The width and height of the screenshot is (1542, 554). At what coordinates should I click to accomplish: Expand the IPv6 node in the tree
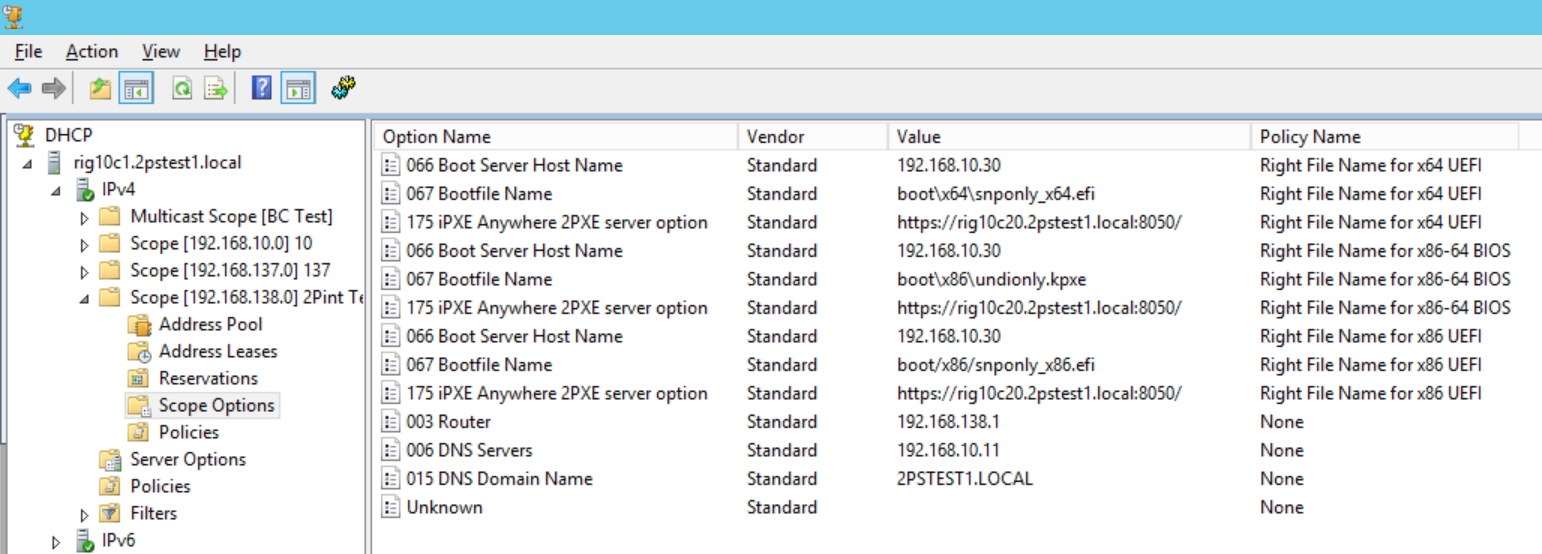coord(56,542)
